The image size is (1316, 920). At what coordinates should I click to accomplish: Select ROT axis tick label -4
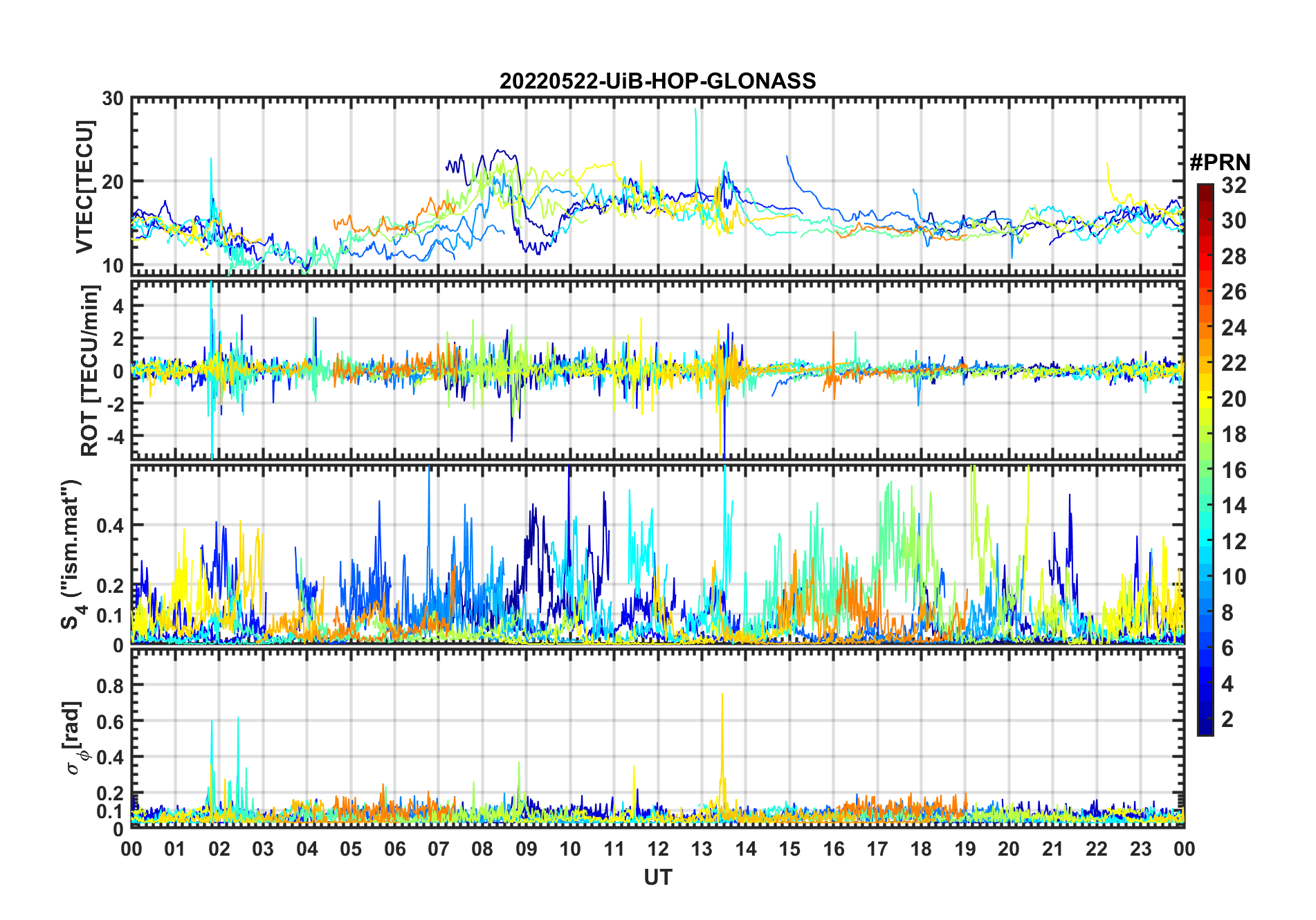point(115,436)
